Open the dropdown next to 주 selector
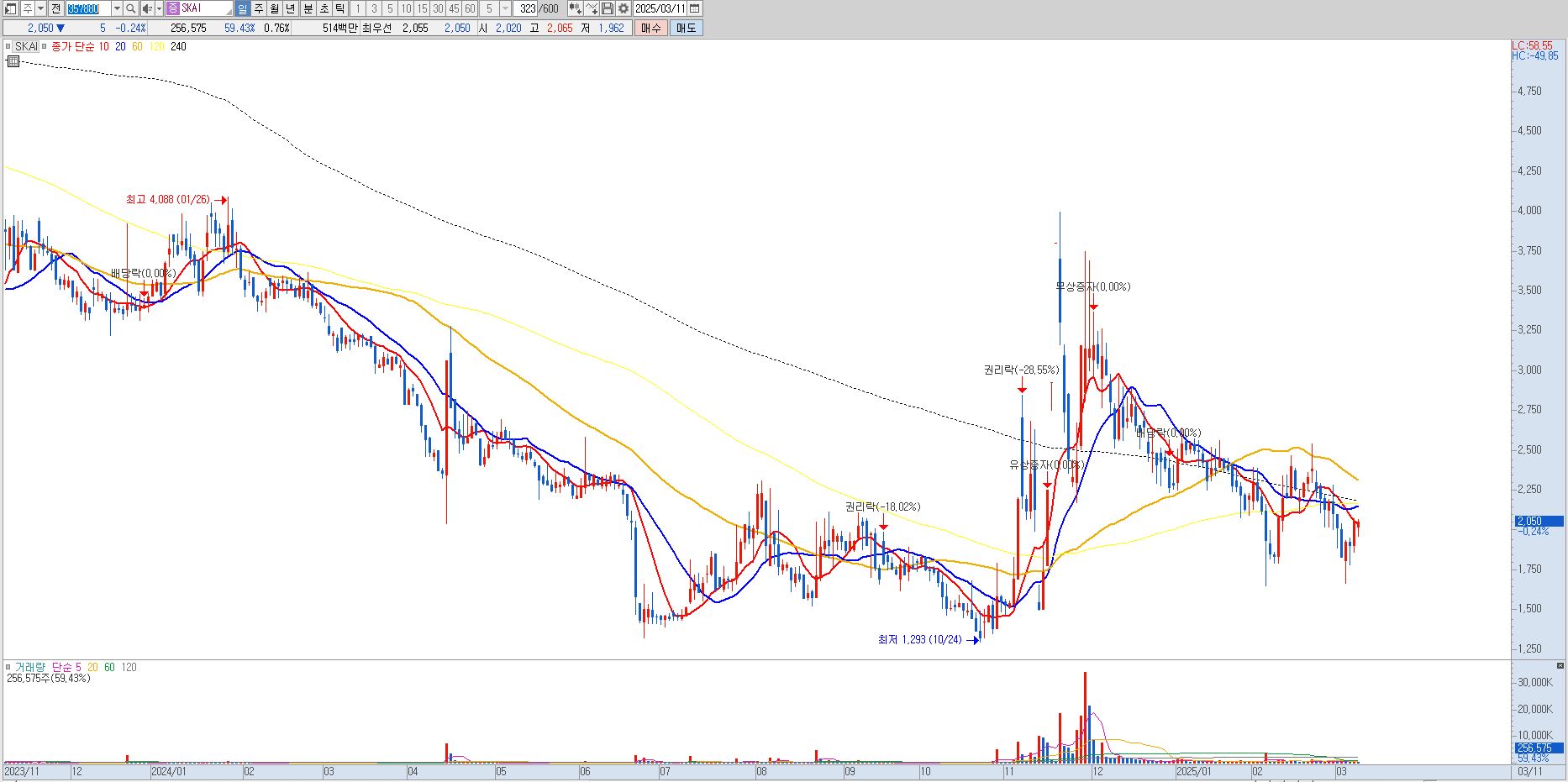The height and width of the screenshot is (782, 1568). (40, 8)
